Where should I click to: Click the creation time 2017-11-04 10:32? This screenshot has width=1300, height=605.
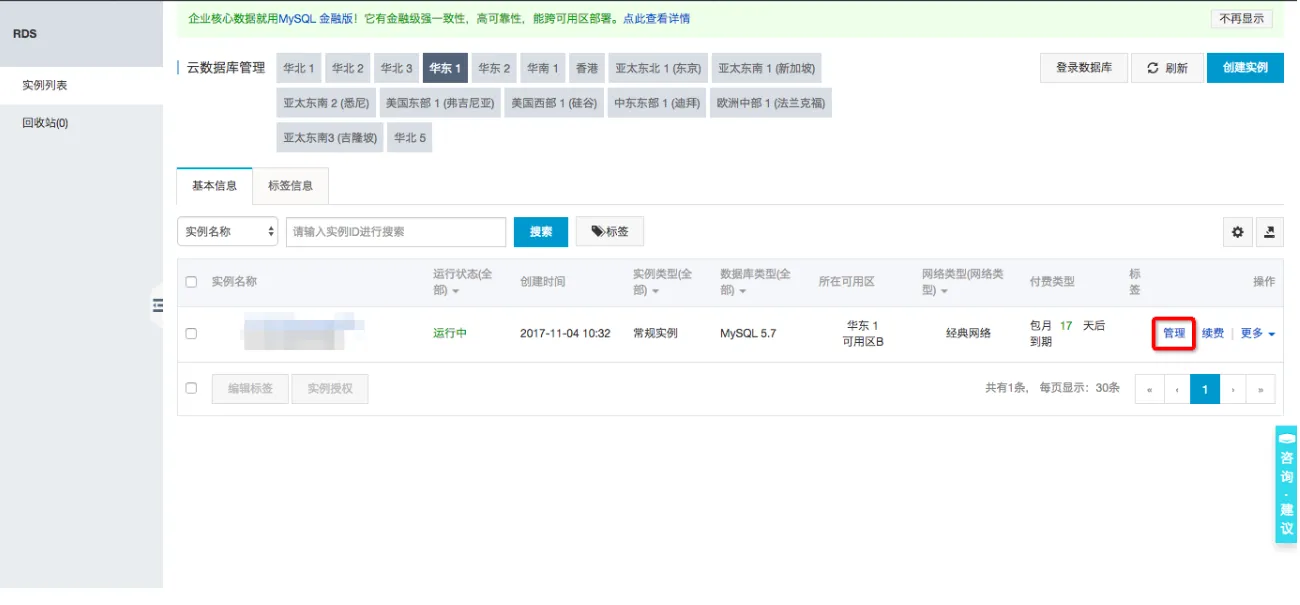565,333
